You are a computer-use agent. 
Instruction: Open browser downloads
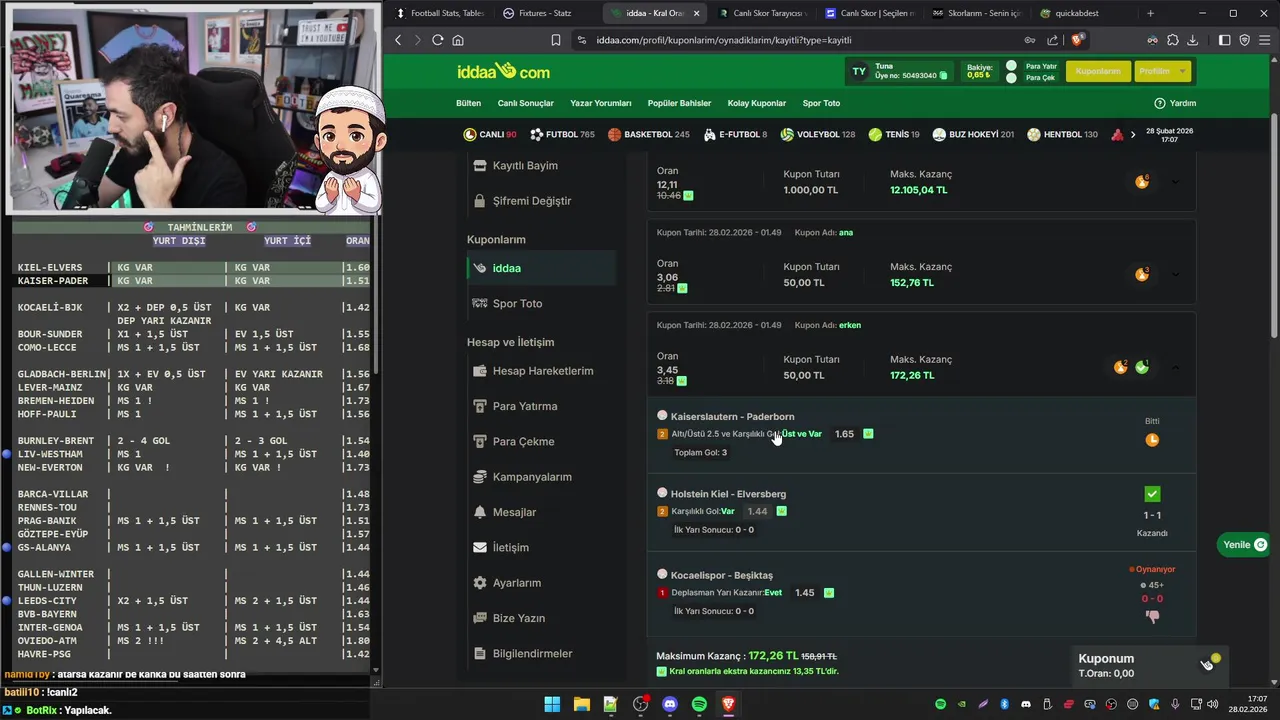[1192, 40]
